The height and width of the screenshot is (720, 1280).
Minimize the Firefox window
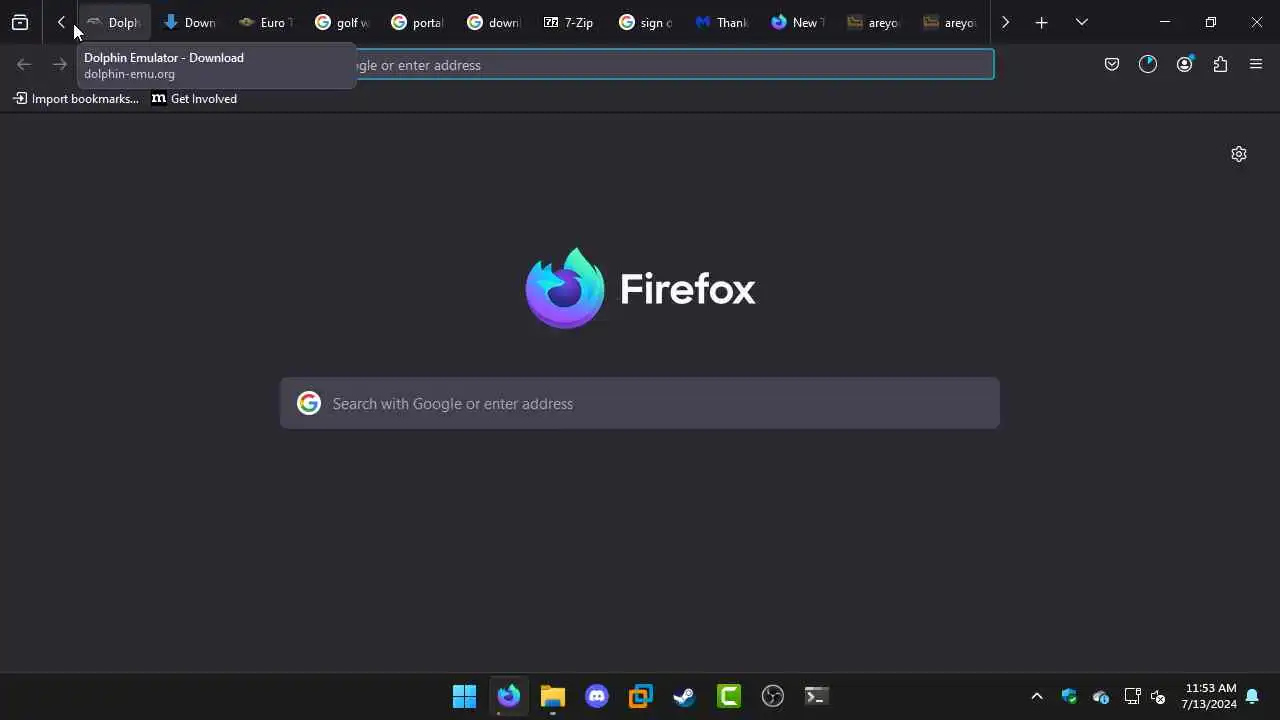[x=1165, y=22]
